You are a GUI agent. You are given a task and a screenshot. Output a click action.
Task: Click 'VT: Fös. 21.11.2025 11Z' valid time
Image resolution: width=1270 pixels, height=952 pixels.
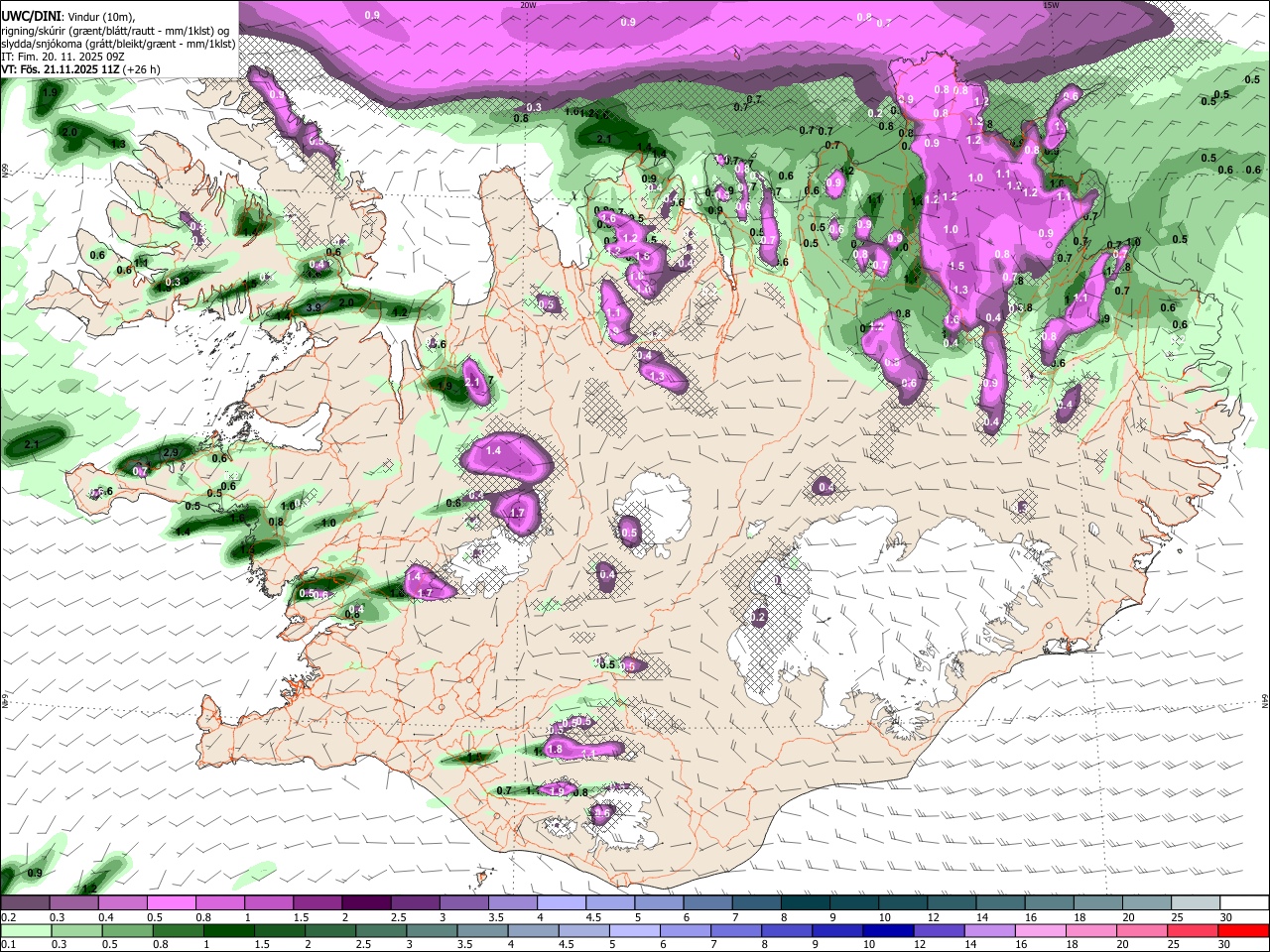tap(61, 69)
